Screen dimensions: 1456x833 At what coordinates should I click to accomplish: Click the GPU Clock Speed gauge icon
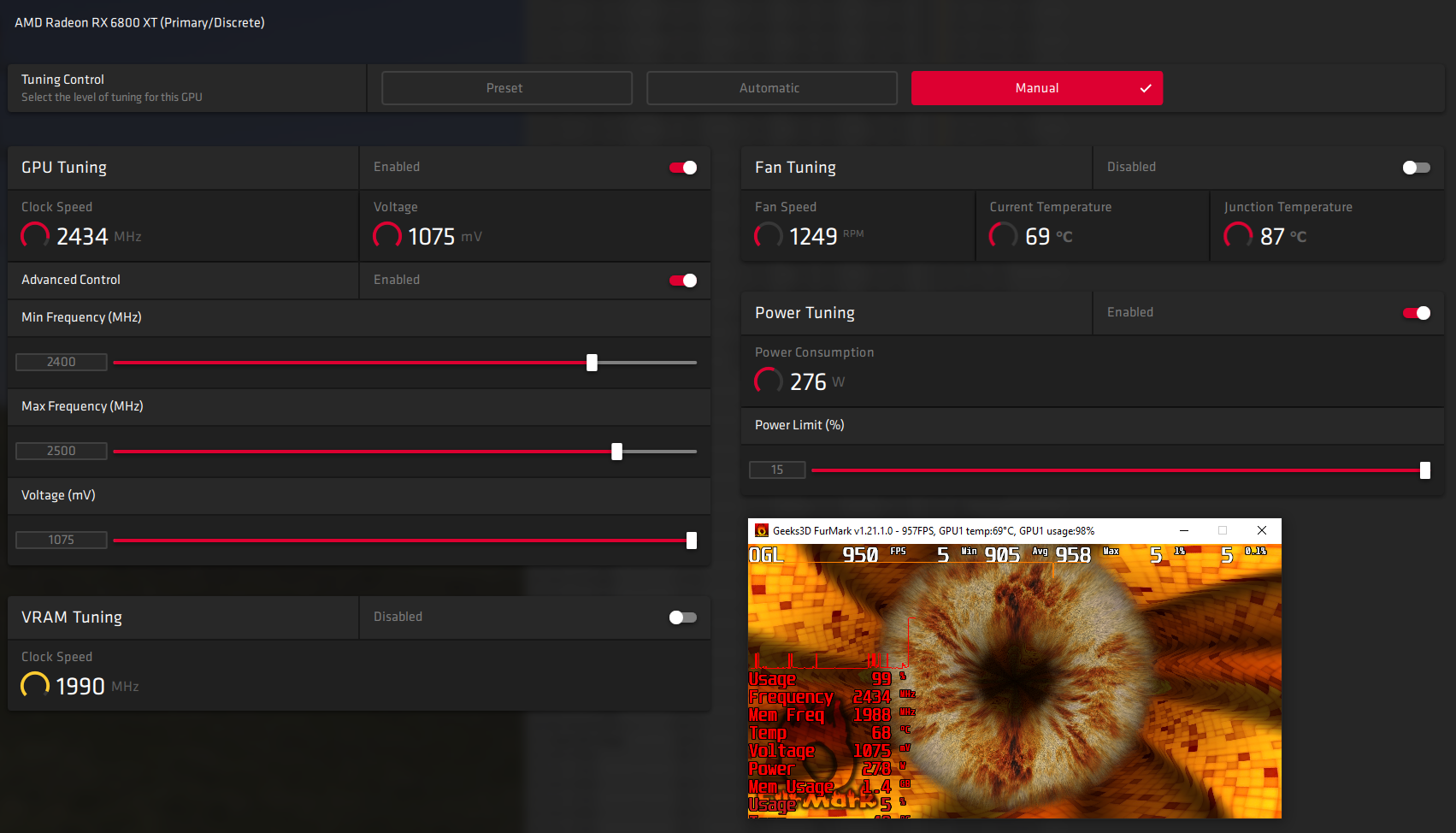(35, 235)
